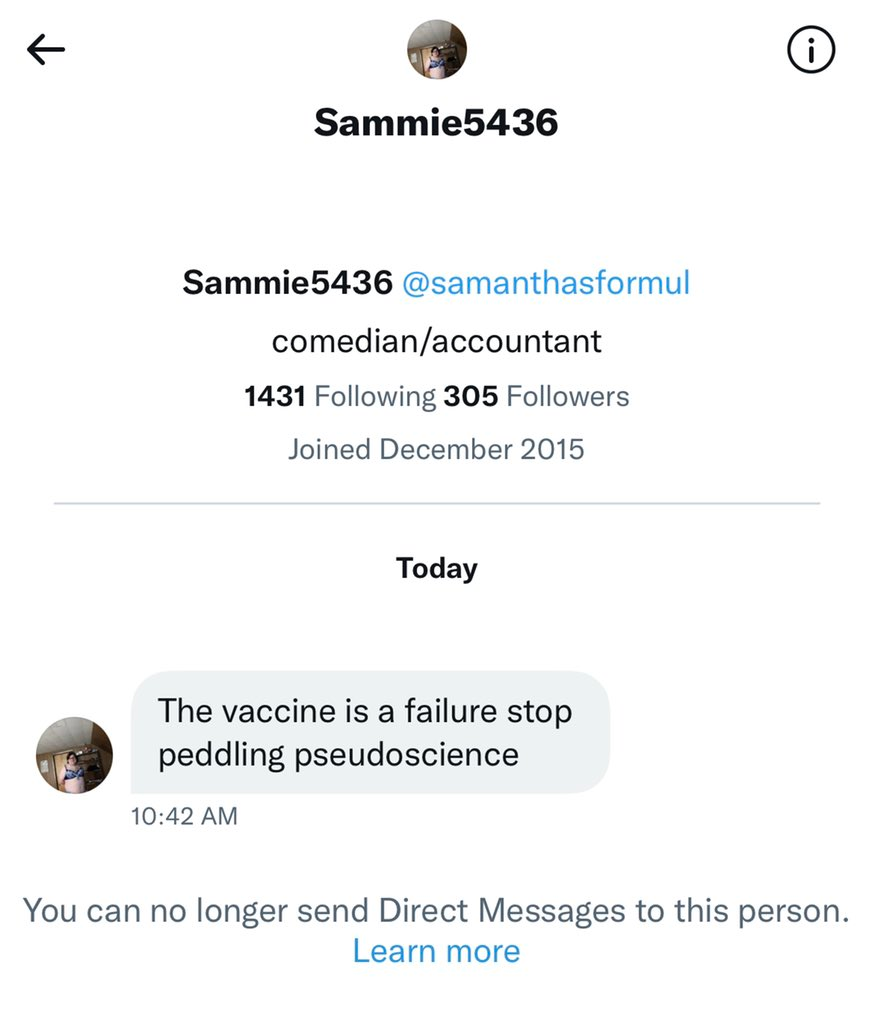Open the @samanthasformul handle link
Image resolution: width=874 pixels, height=1024 pixels.
[x=546, y=283]
